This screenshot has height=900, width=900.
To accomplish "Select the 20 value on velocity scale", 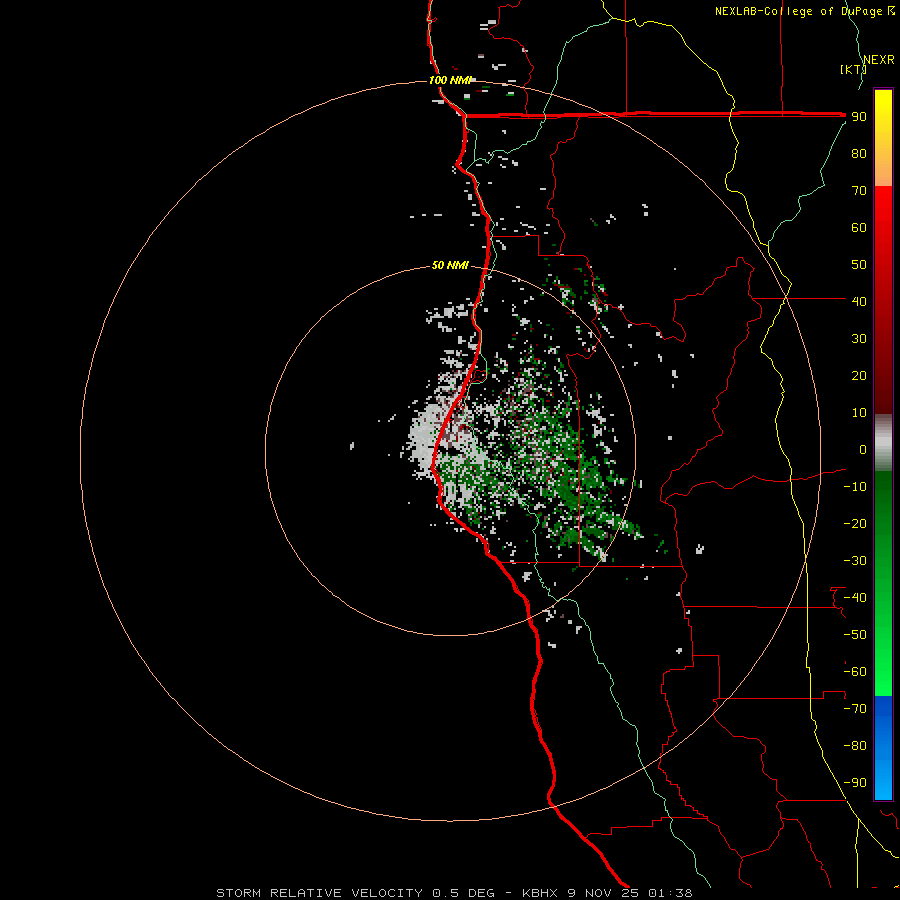I will tap(859, 375).
